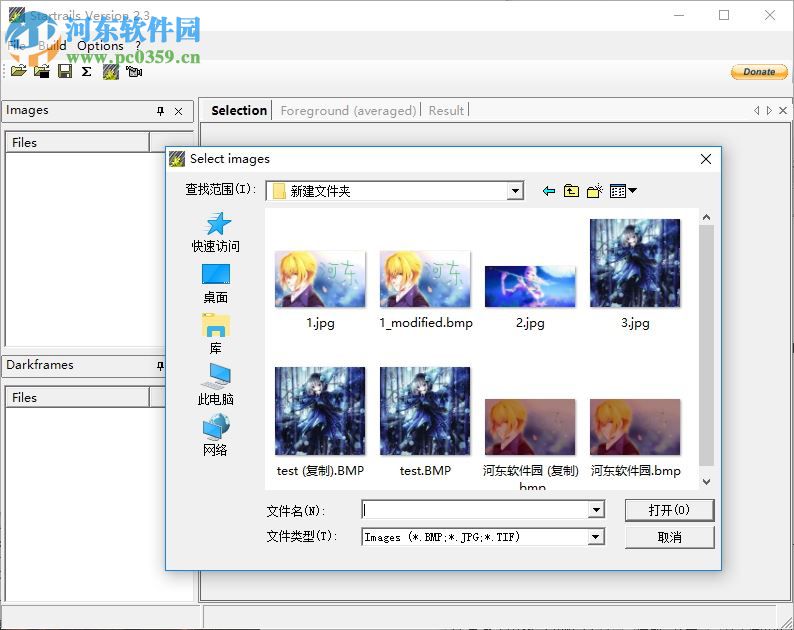794x630 pixels.
Task: Click the Open (打开) button
Action: click(x=669, y=510)
